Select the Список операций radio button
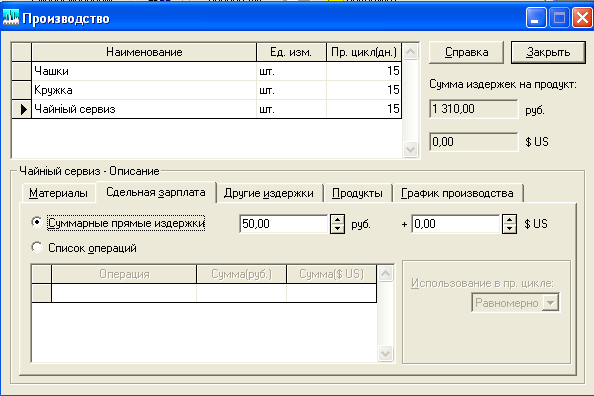Image resolution: width=594 pixels, height=396 pixels. point(37,247)
